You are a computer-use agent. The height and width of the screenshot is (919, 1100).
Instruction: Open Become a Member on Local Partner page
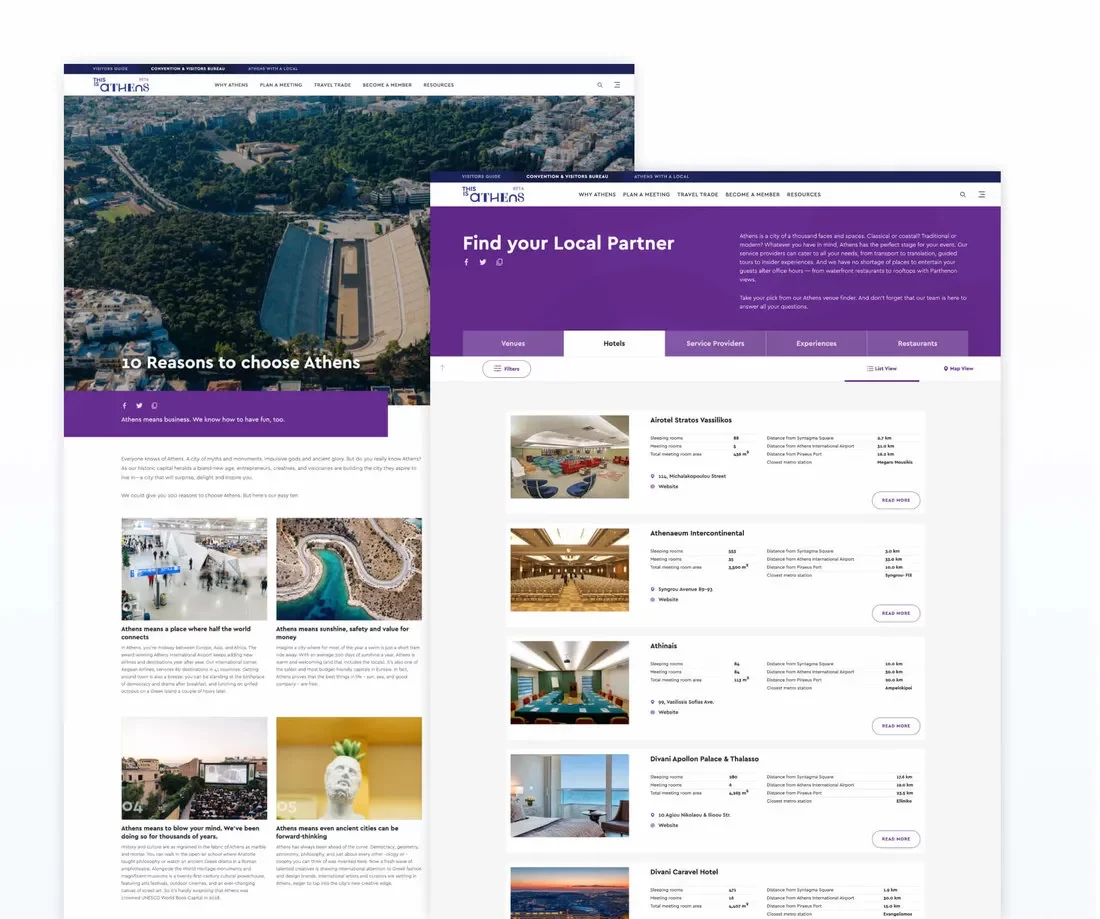(x=753, y=195)
